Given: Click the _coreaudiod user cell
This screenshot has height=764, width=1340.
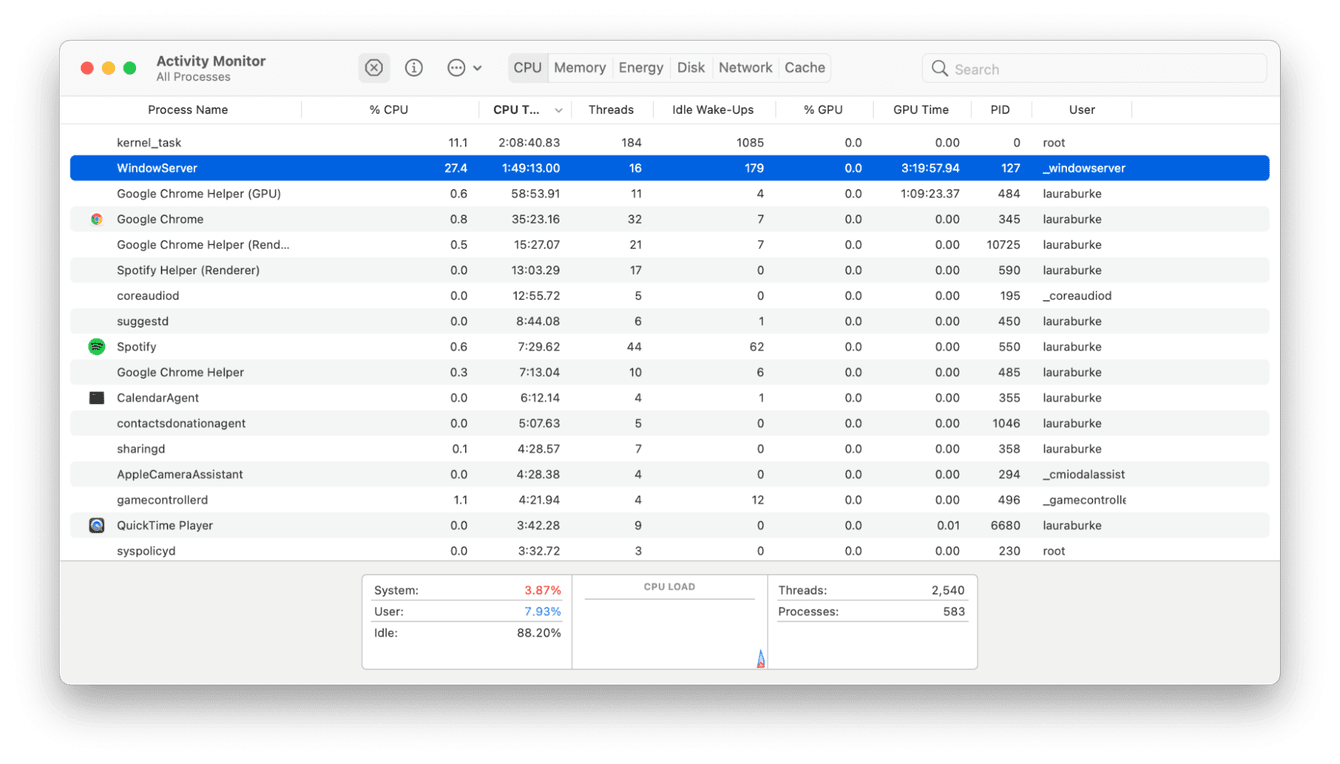Looking at the screenshot, I should point(1077,296).
